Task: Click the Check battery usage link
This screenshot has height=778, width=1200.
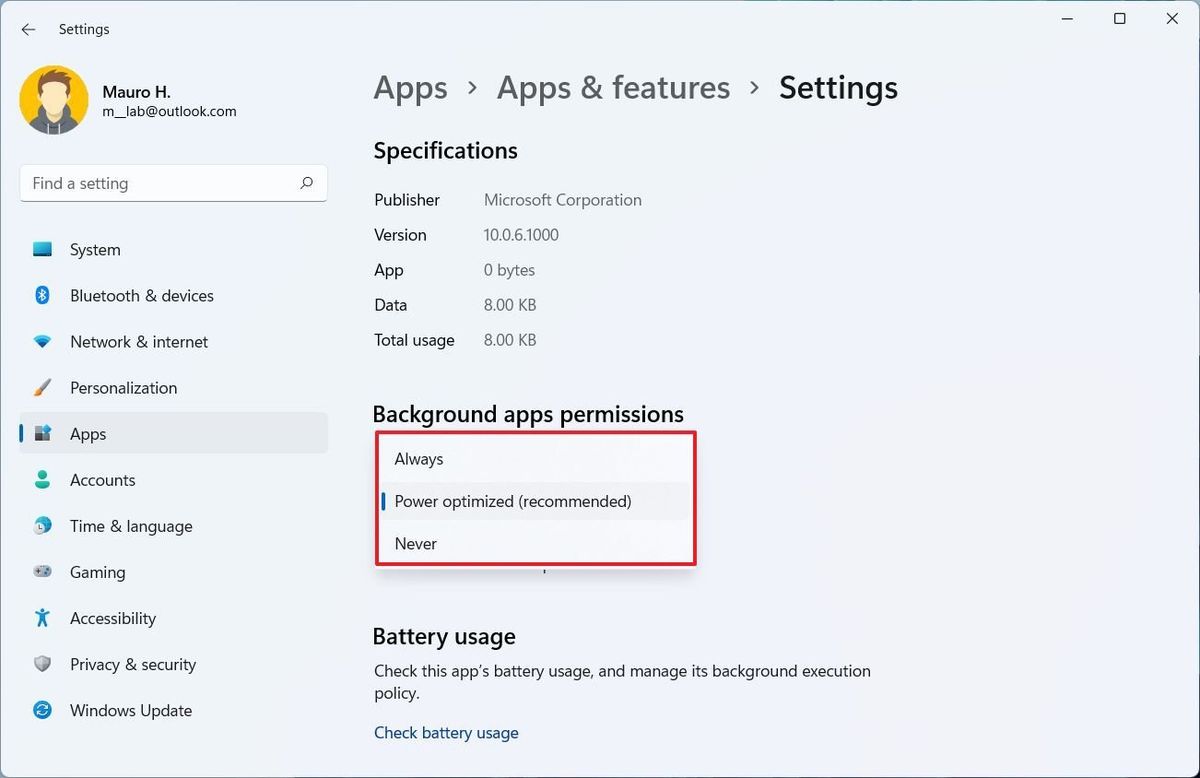Action: click(446, 732)
